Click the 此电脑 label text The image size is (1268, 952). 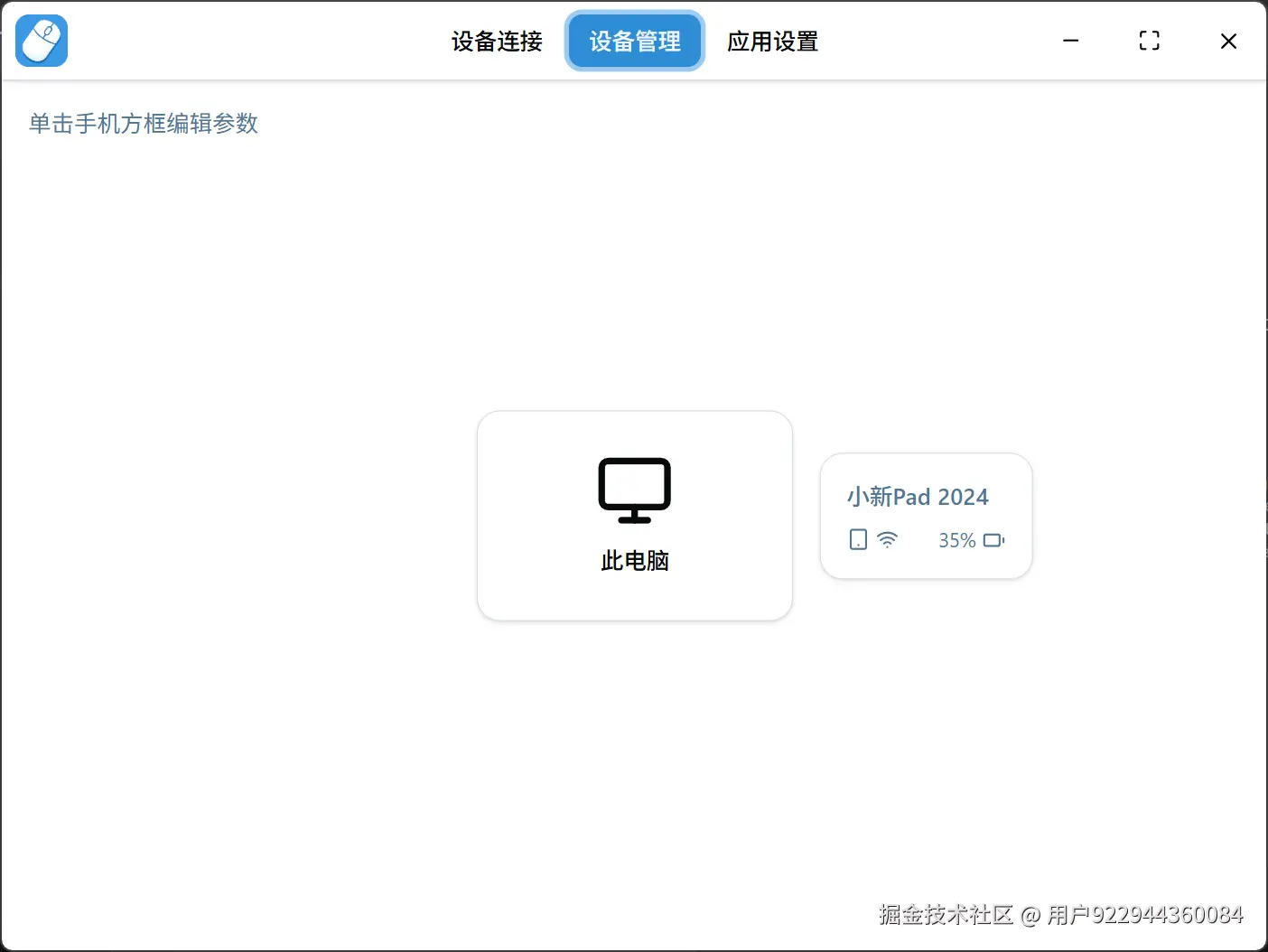tap(634, 560)
